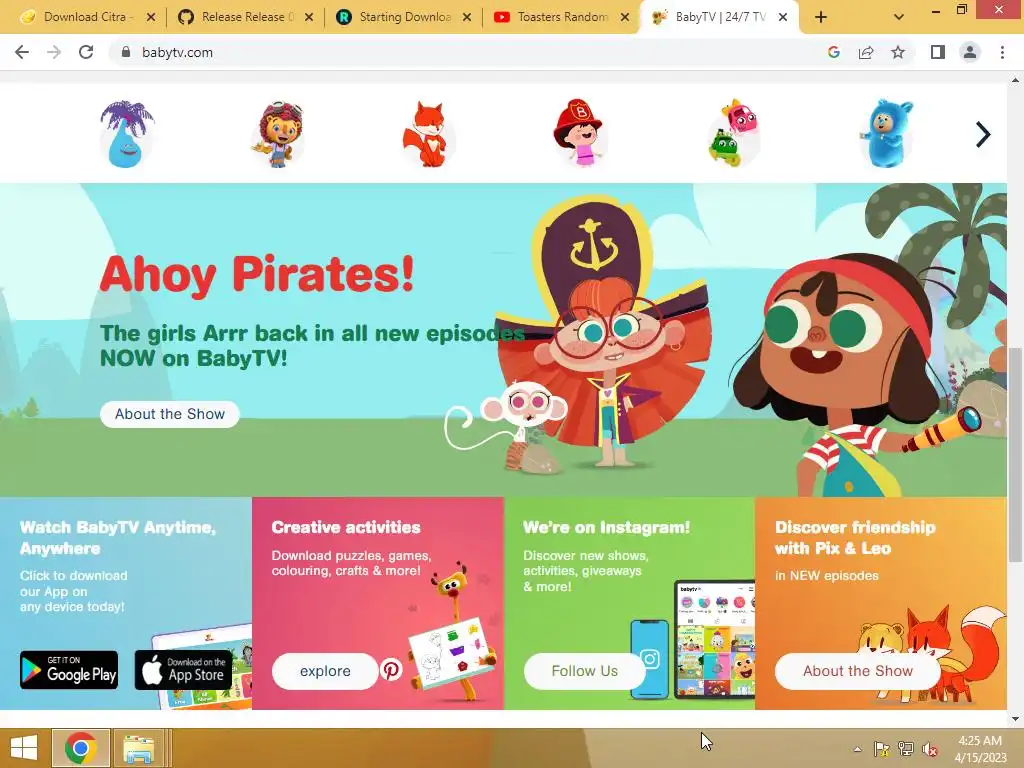Click the Ahoy Pirates! headline
This screenshot has height=768, width=1024.
257,274
